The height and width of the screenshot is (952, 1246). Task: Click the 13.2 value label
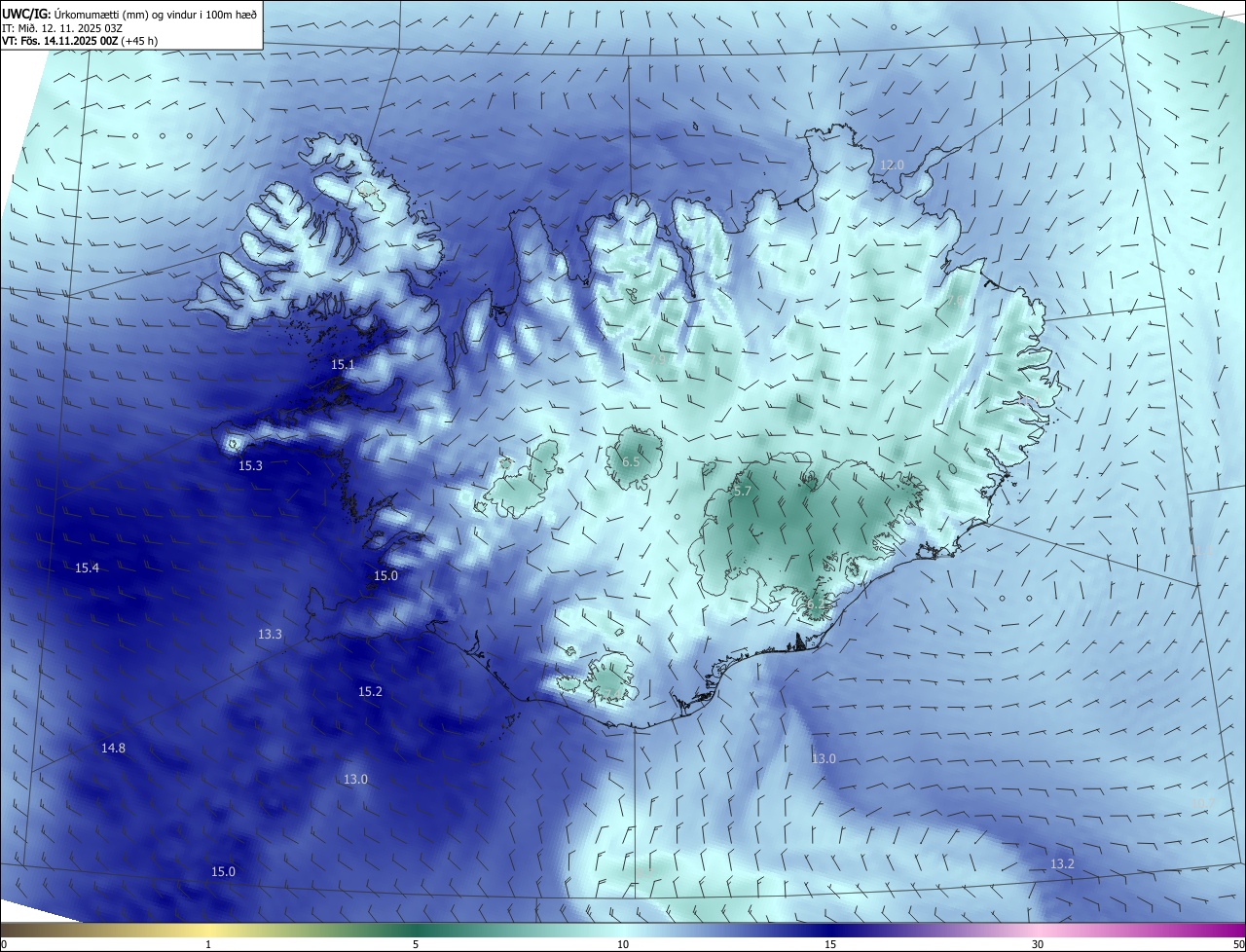1062,864
